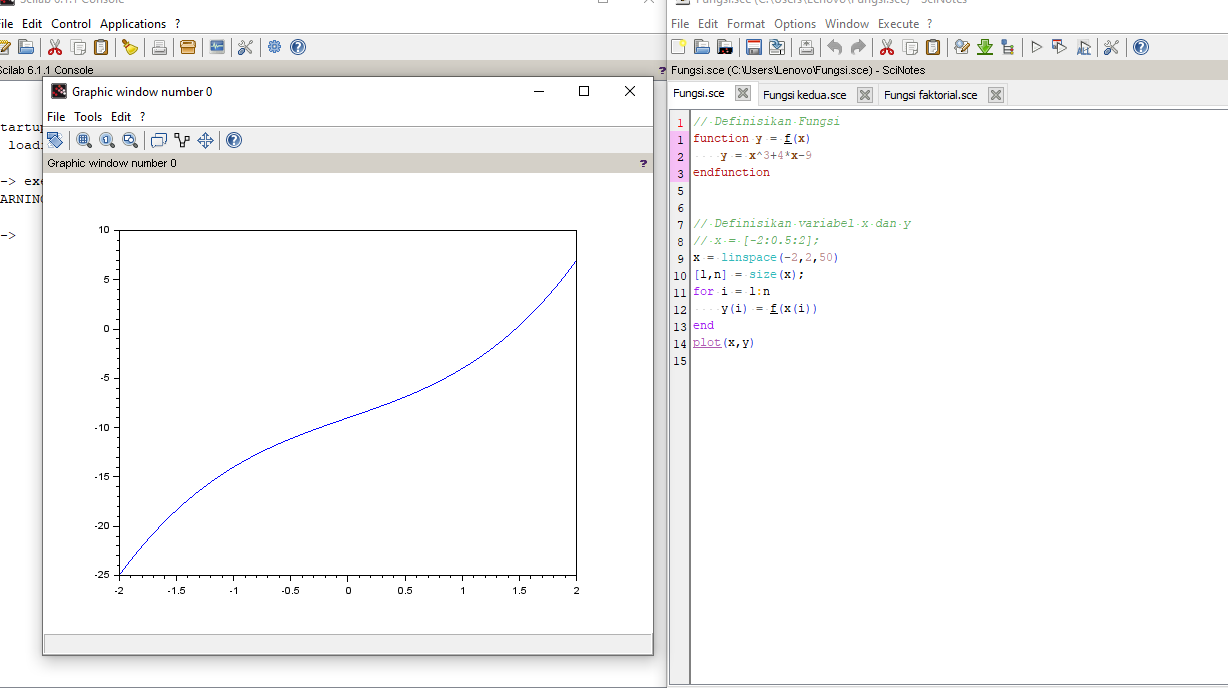Open console preferences tools icon

pyautogui.click(x=245, y=47)
